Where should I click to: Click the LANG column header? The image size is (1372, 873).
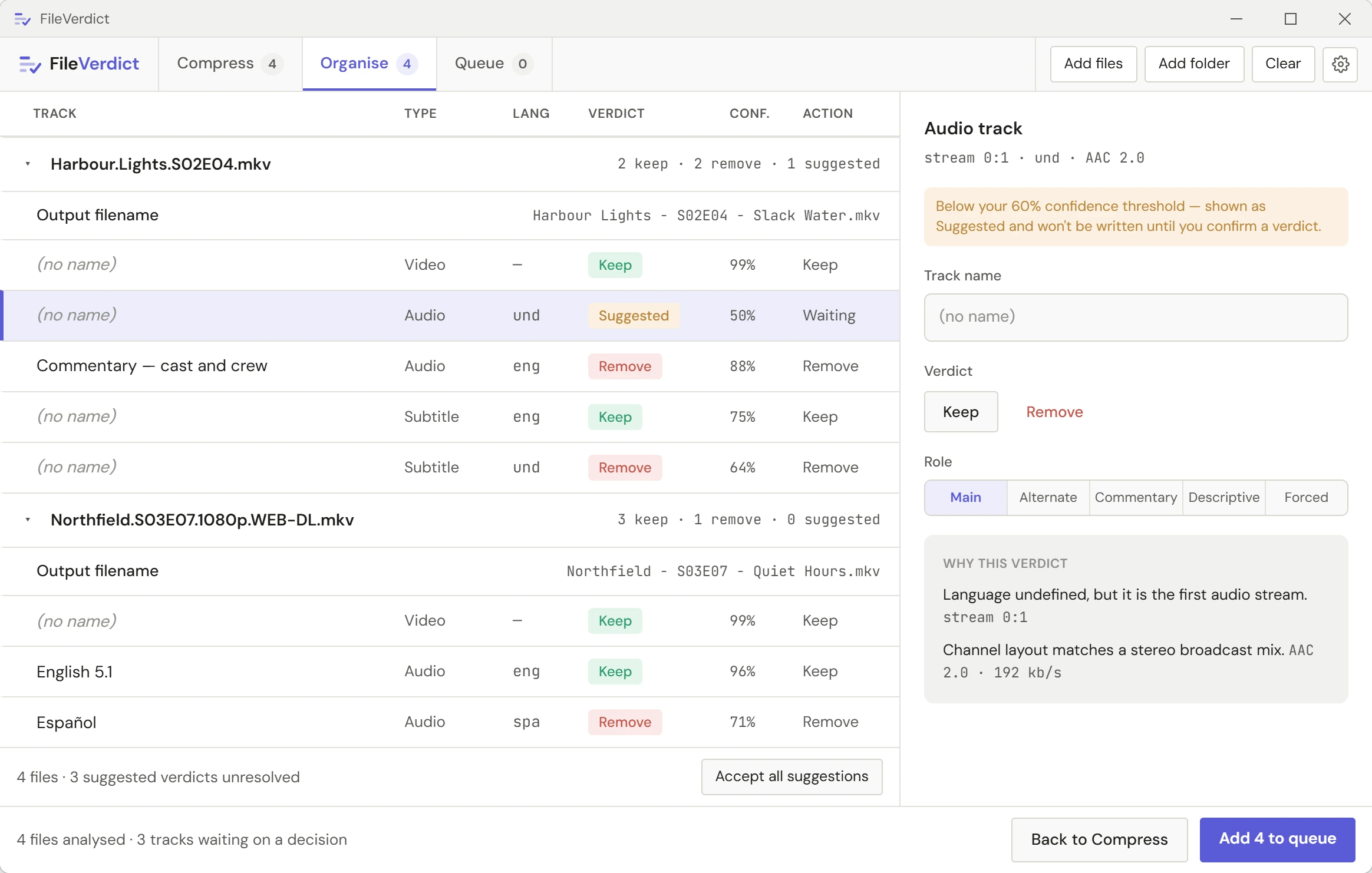[530, 113]
